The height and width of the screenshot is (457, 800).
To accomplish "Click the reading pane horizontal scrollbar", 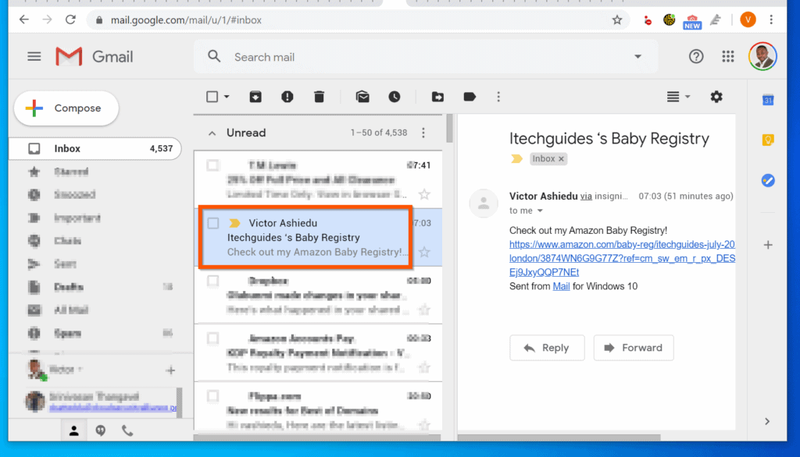I will pos(559,437).
